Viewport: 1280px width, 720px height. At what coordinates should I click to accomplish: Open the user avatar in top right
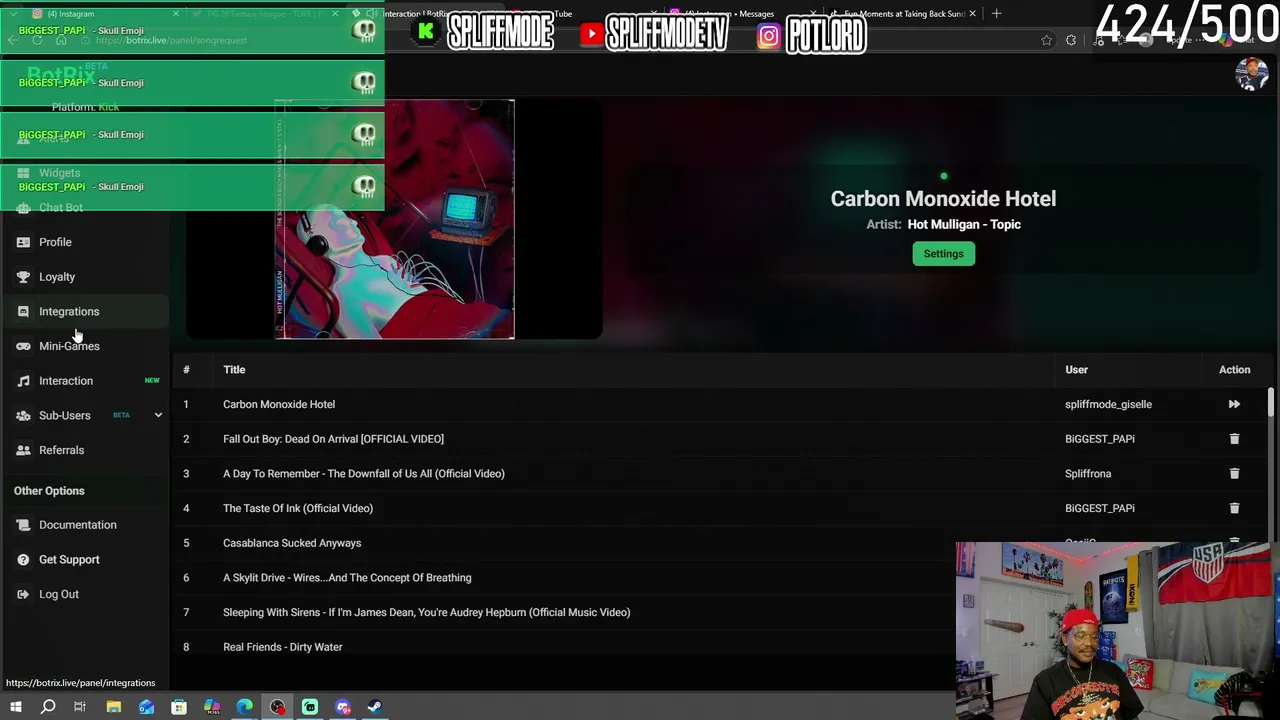pos(1251,75)
